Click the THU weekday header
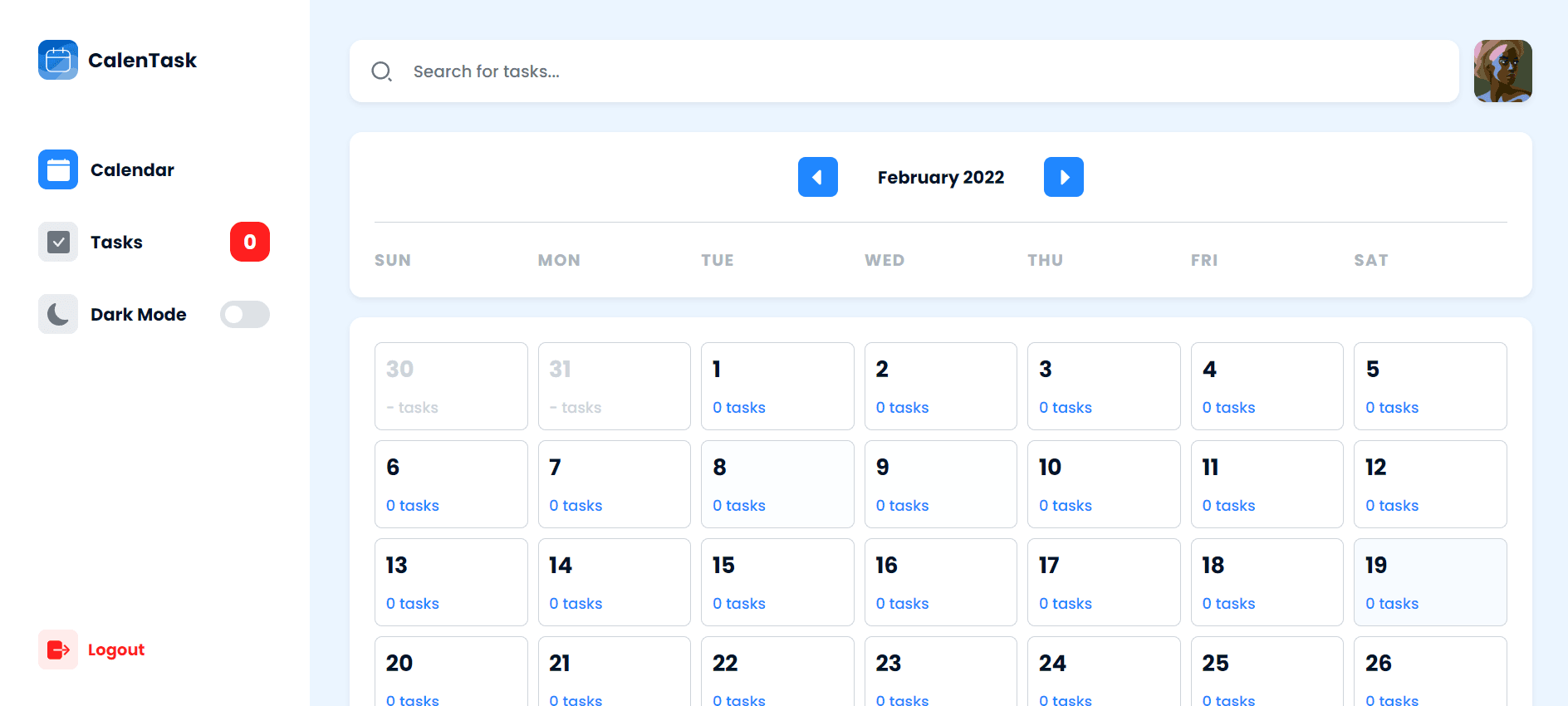 (1046, 260)
